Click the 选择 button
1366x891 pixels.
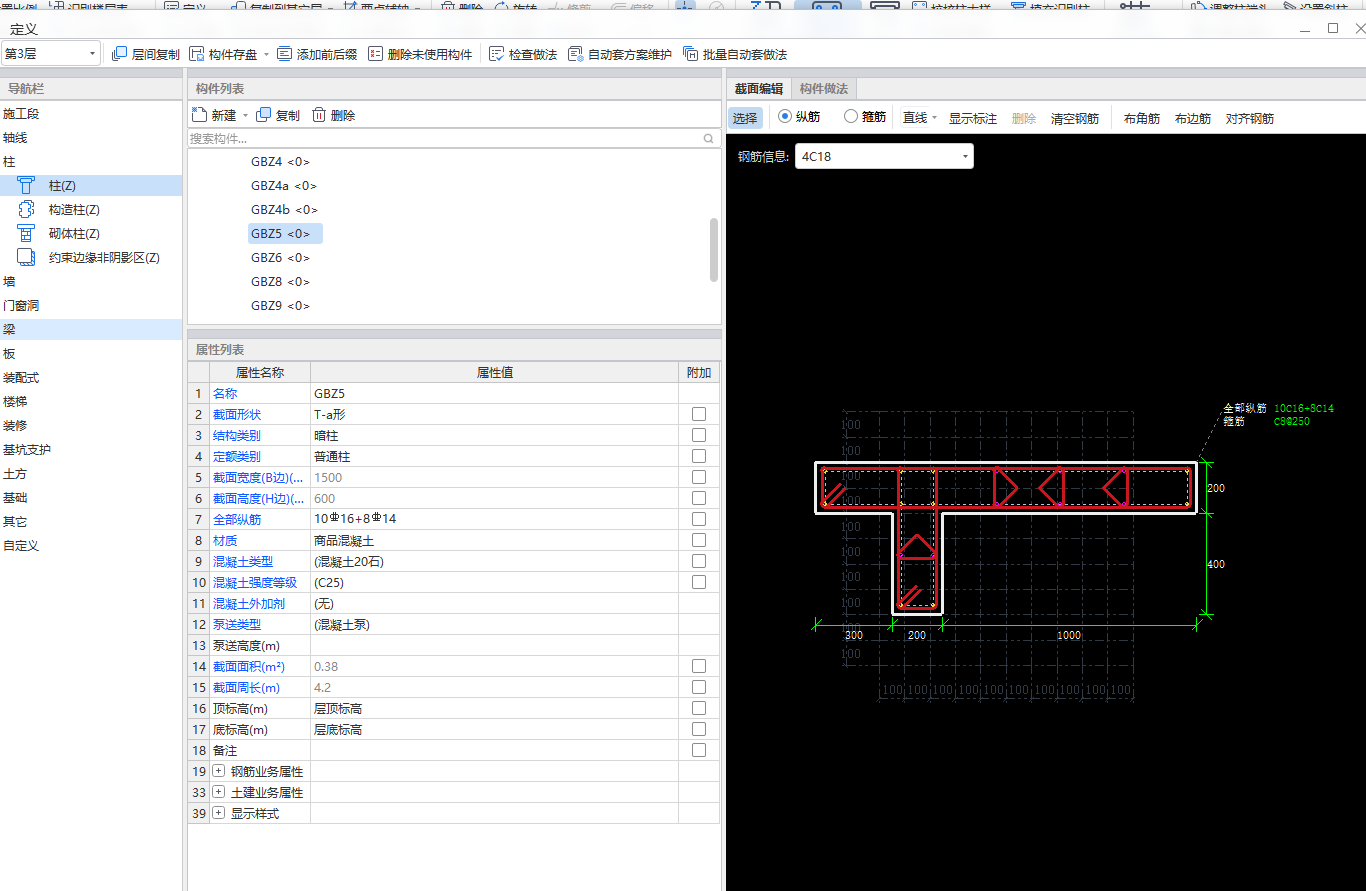tap(745, 118)
